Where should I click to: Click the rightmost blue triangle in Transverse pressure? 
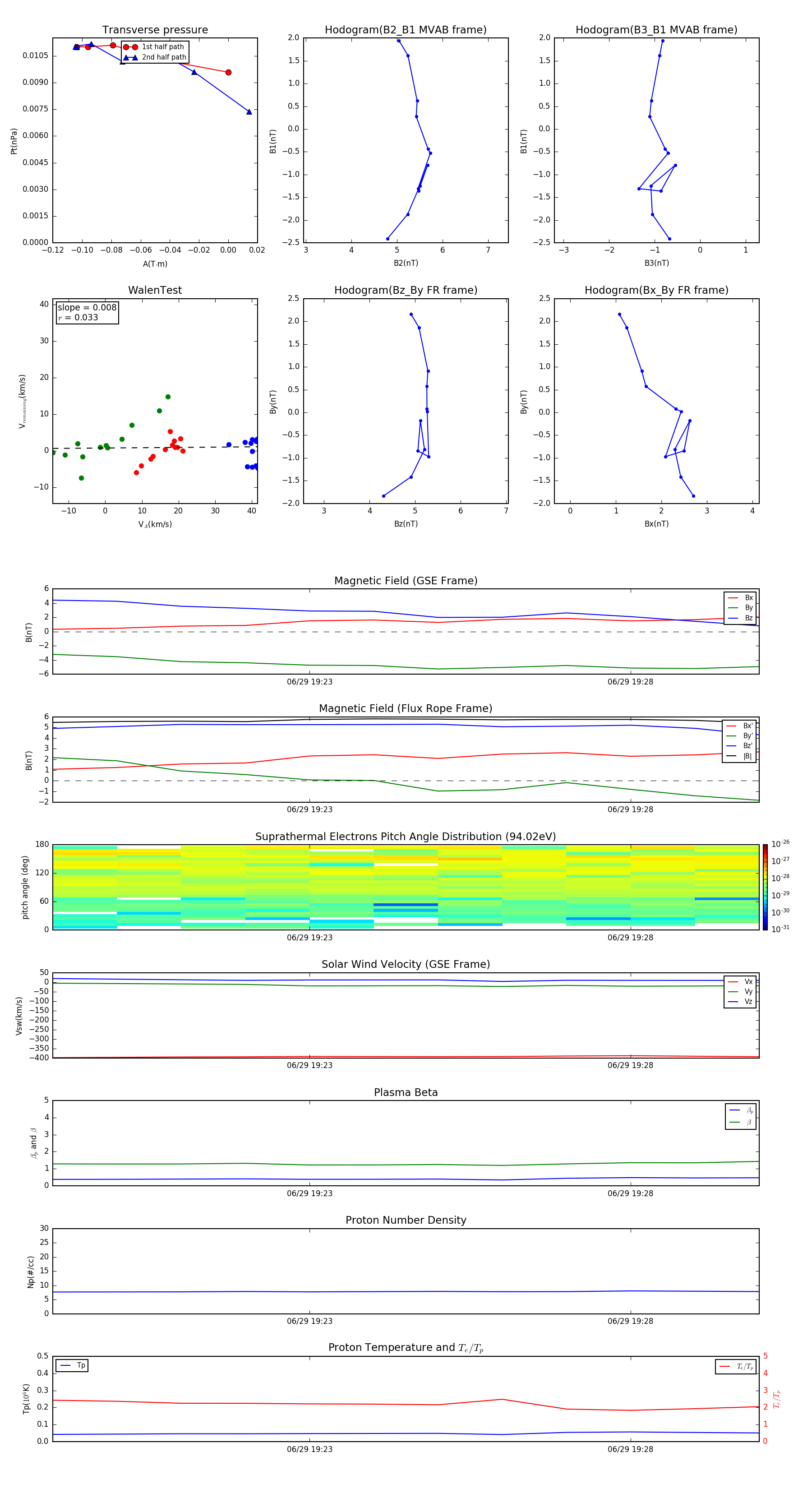(x=249, y=111)
